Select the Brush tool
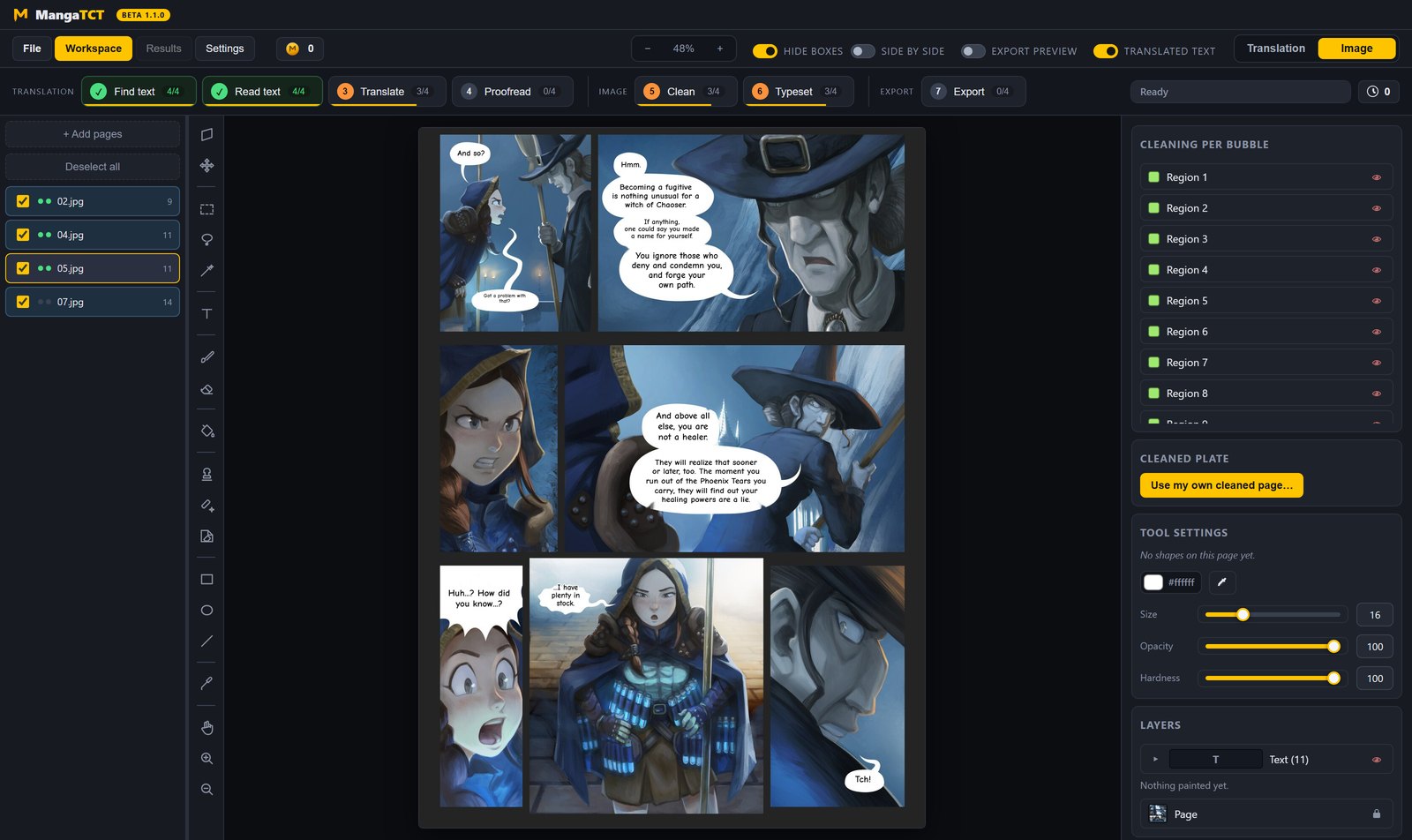1412x840 pixels. tap(207, 357)
